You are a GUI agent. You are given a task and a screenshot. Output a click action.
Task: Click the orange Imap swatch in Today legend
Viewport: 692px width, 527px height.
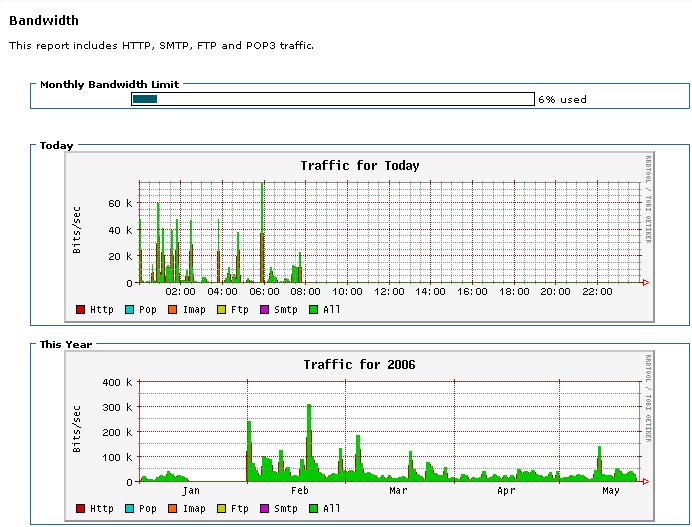173,310
